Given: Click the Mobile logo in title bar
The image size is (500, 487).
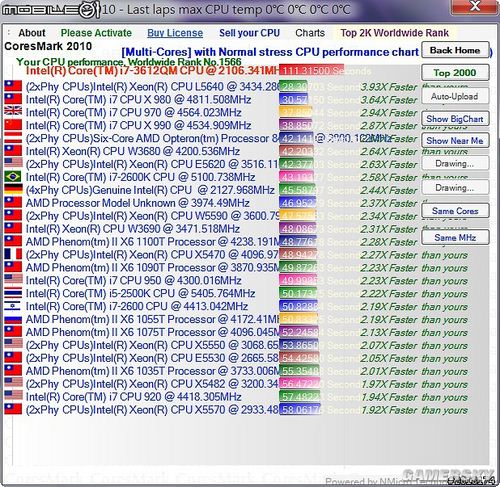Looking at the screenshot, I should click(51, 10).
